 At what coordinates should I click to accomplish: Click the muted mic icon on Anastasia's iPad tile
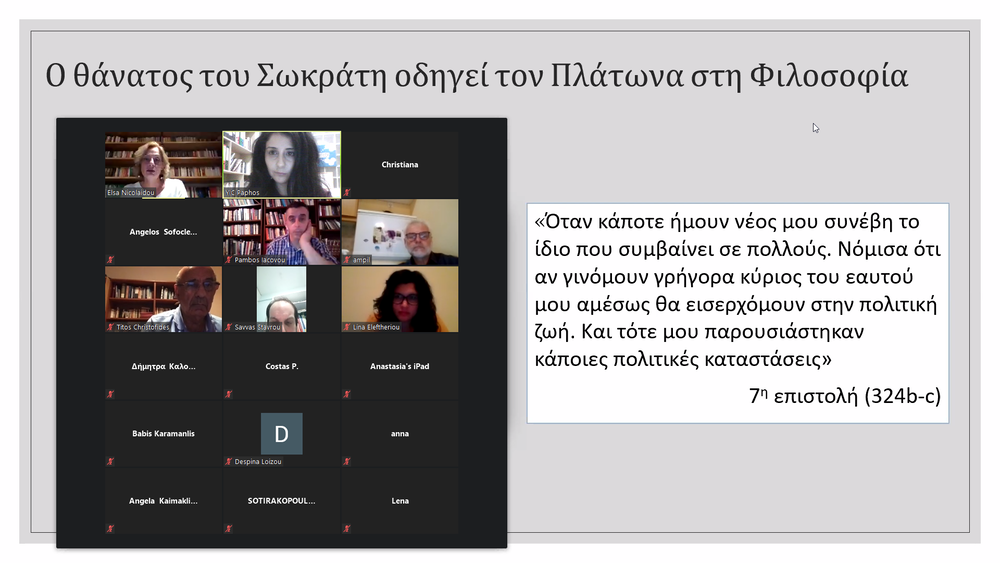pyautogui.click(x=347, y=394)
